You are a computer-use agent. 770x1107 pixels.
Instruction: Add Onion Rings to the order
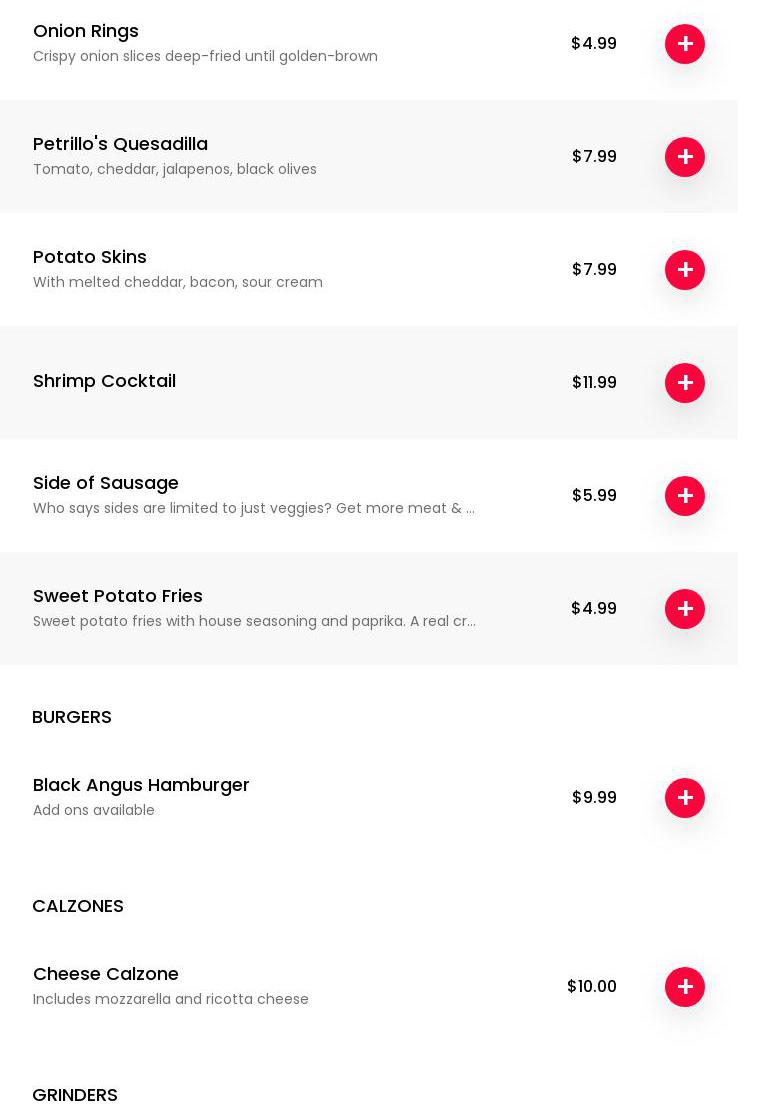(685, 44)
